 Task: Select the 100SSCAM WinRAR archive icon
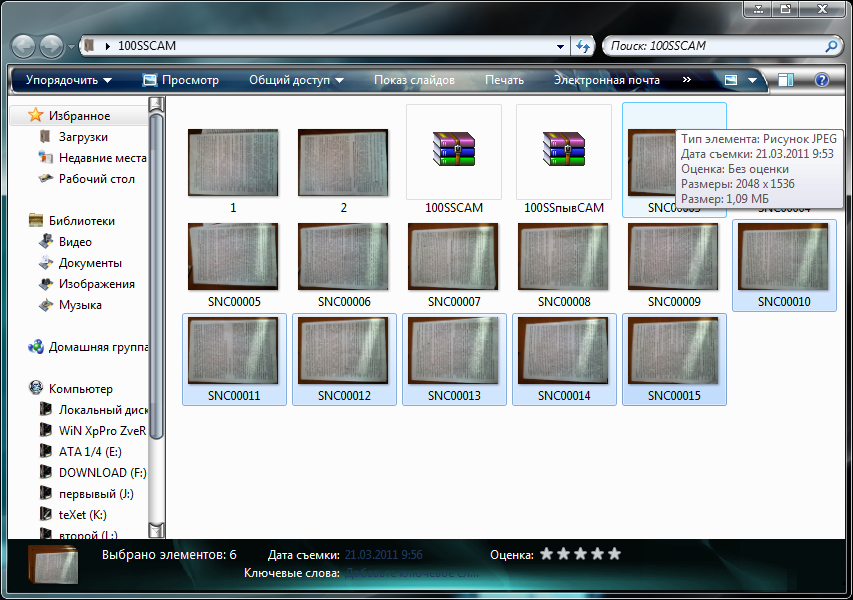[x=454, y=149]
